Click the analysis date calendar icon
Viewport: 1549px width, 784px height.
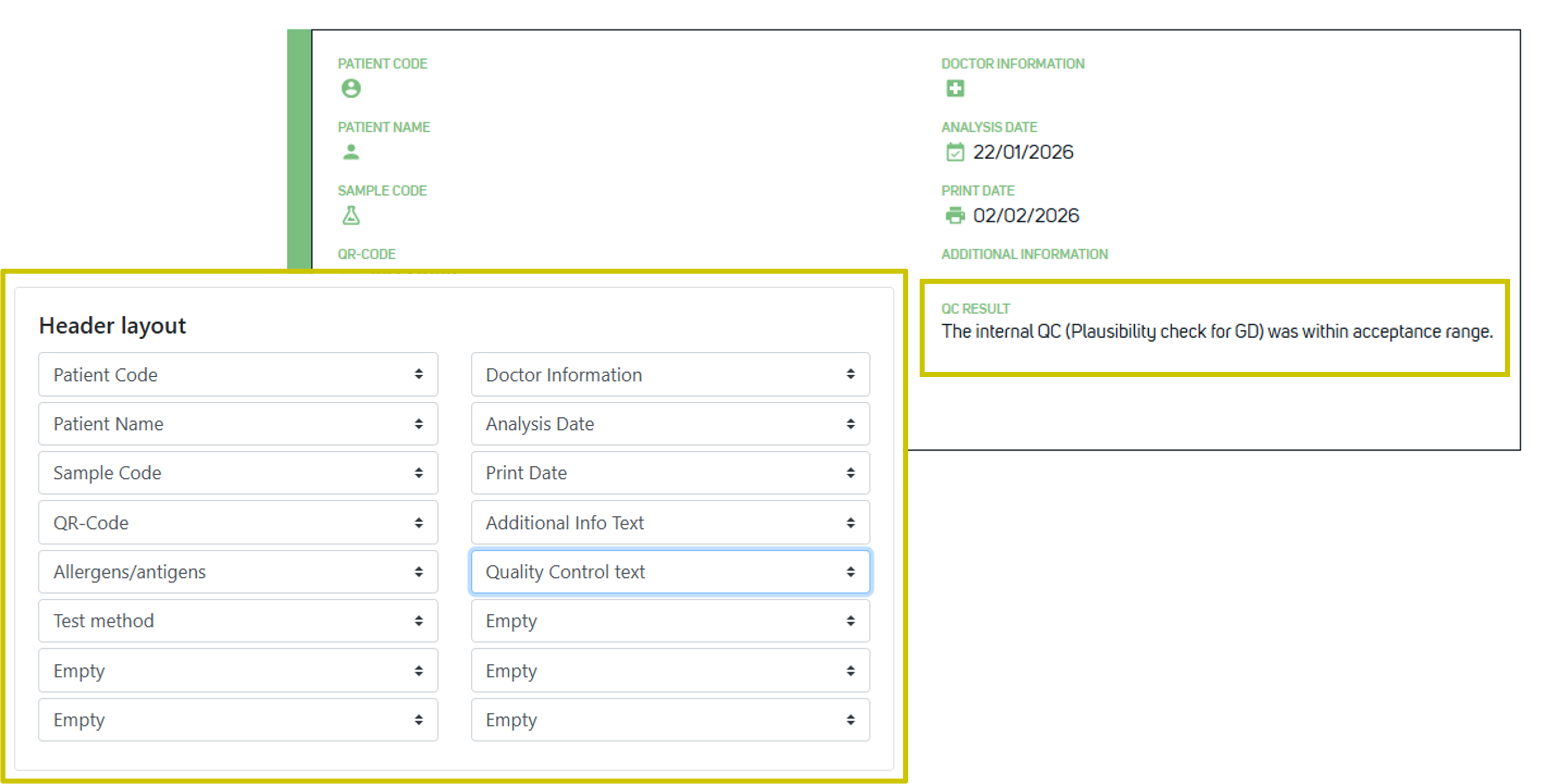955,152
